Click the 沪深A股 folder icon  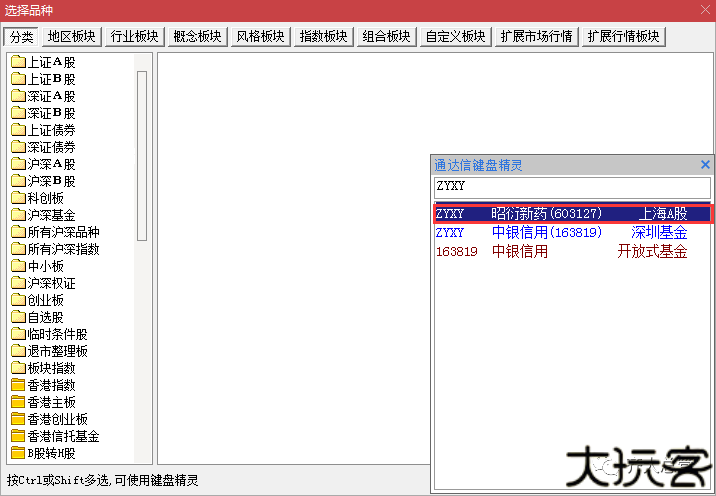coord(18,164)
